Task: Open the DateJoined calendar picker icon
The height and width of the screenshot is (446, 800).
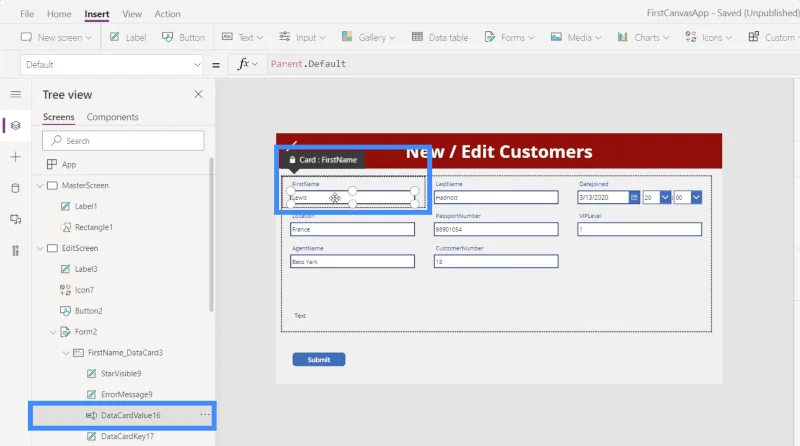Action: point(634,197)
